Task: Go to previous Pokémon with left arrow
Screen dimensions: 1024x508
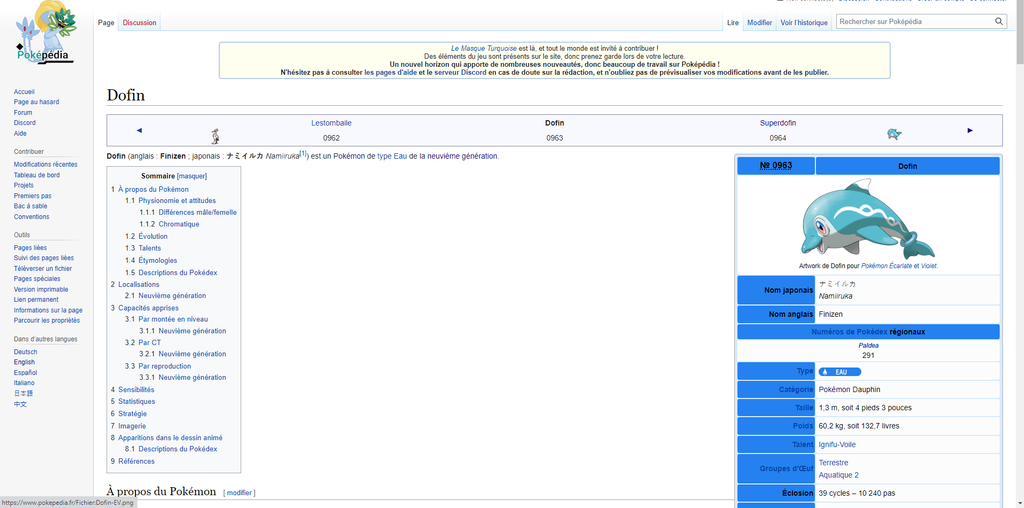Action: tap(139, 130)
